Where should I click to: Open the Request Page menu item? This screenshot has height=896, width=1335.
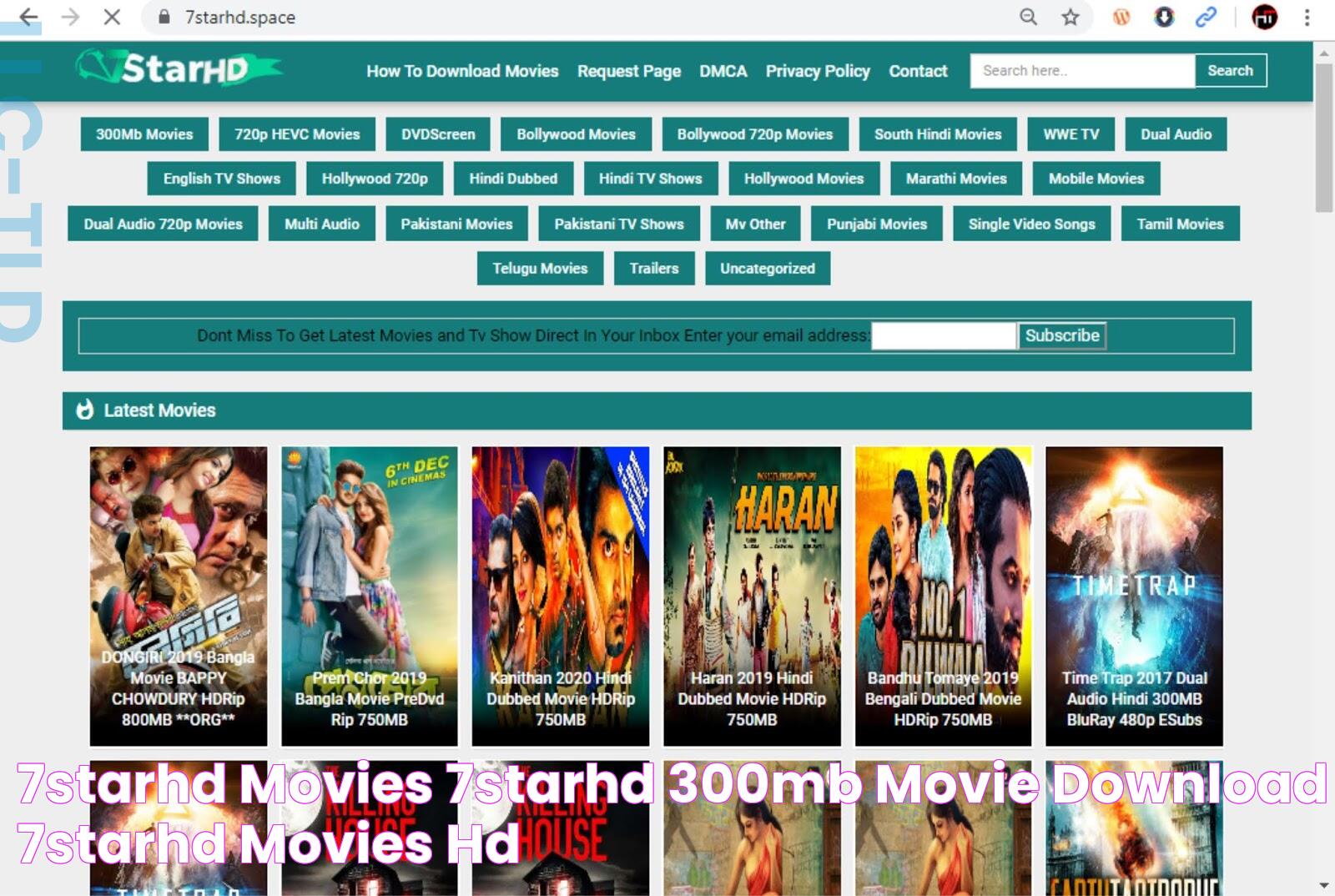[629, 71]
